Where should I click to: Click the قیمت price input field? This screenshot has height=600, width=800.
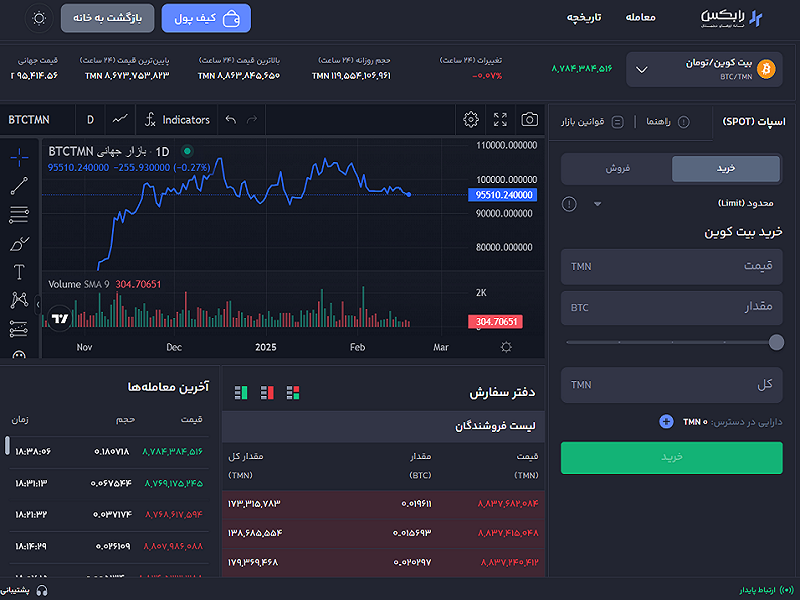click(672, 266)
